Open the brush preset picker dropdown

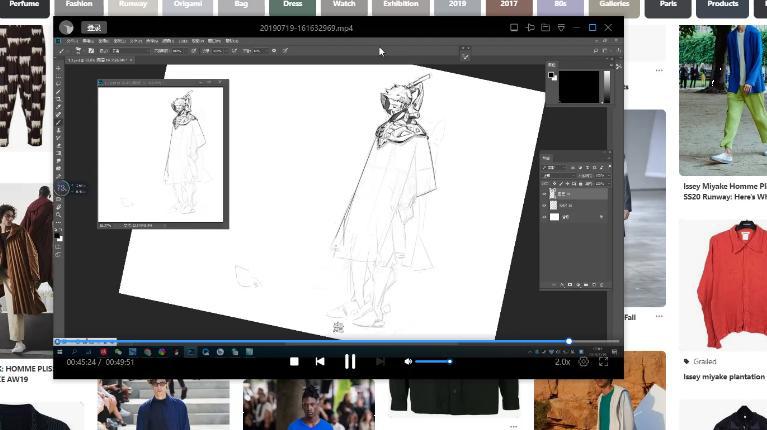77,51
